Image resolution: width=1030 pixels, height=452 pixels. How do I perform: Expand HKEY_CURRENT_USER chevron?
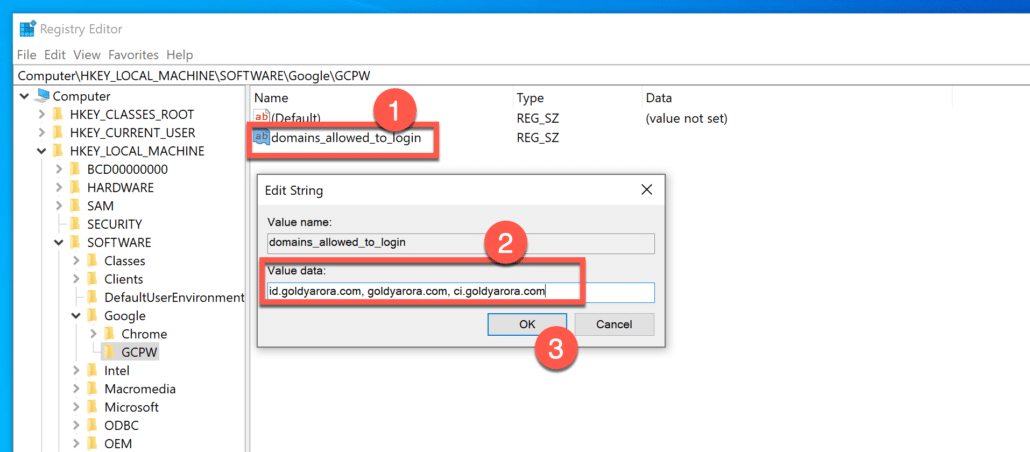[x=42, y=133]
